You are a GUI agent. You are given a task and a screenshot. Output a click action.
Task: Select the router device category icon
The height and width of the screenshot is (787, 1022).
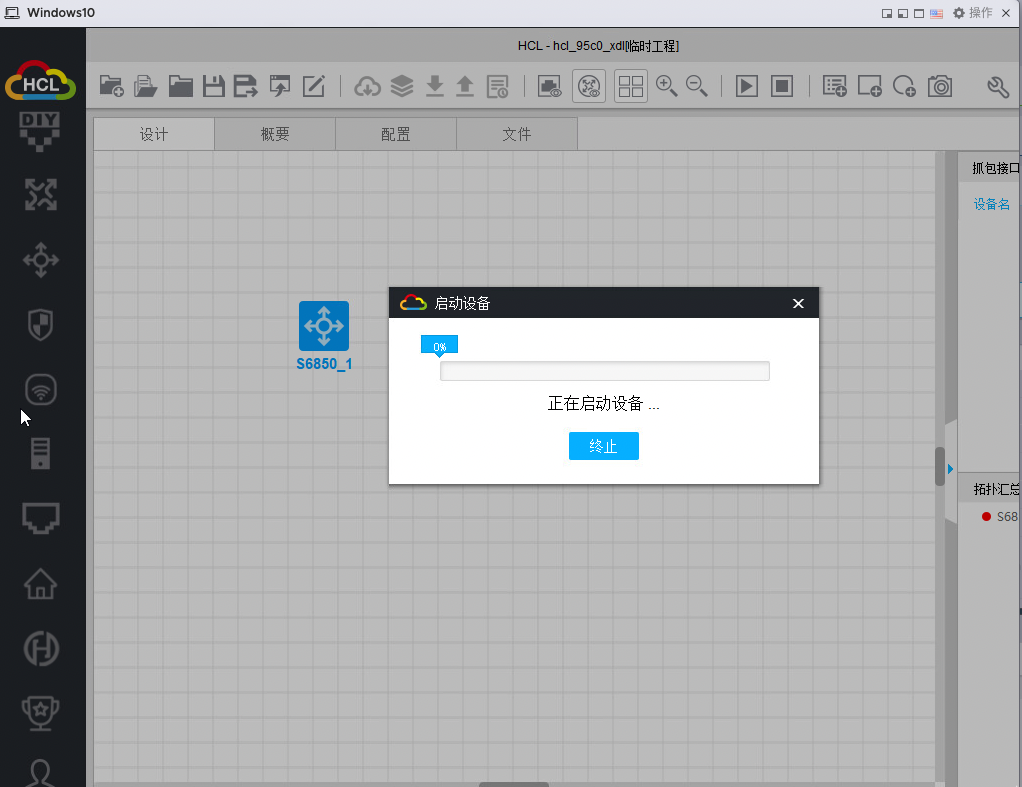click(40, 194)
